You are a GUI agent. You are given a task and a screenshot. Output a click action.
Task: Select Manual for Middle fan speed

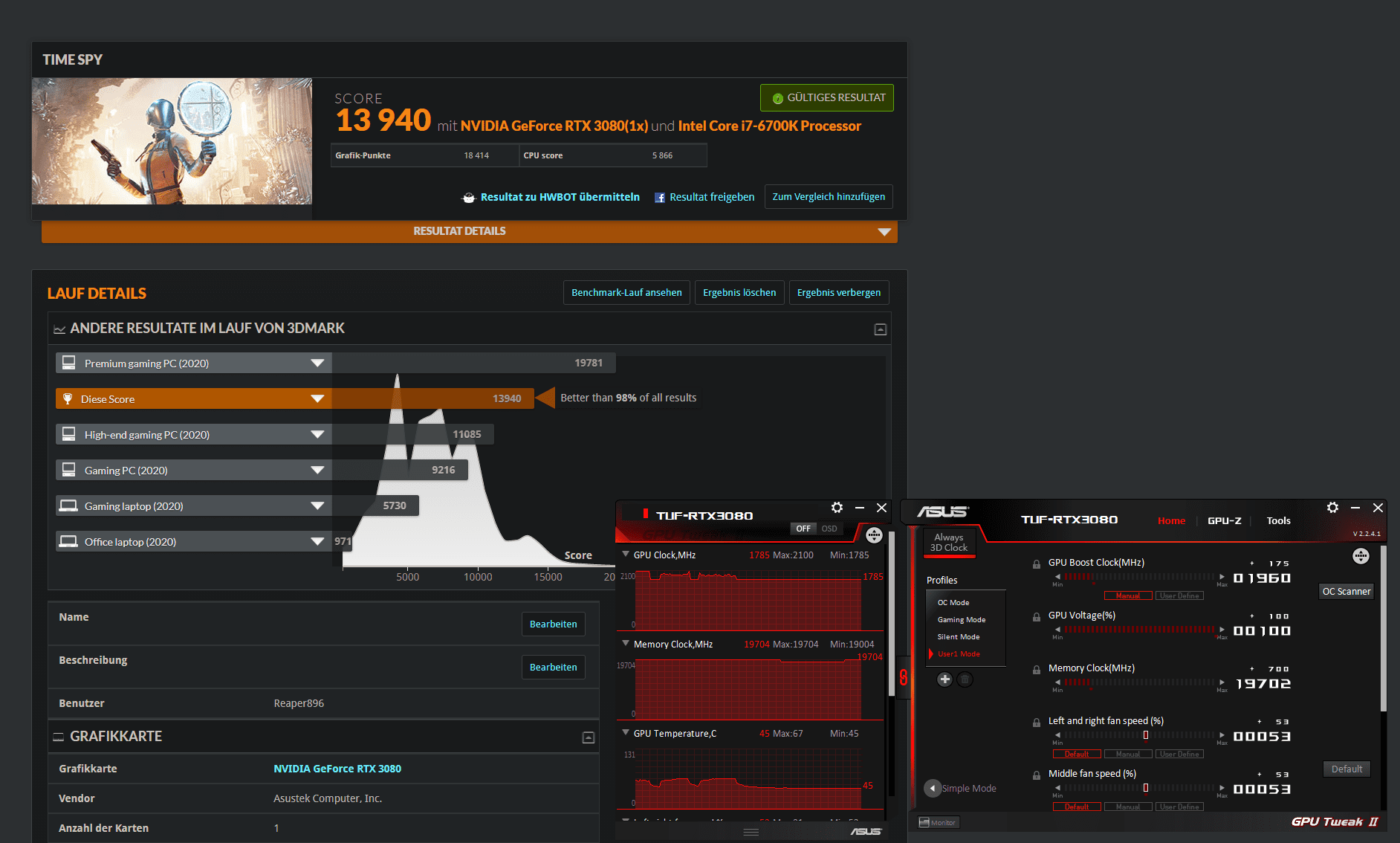pyautogui.click(x=1128, y=807)
